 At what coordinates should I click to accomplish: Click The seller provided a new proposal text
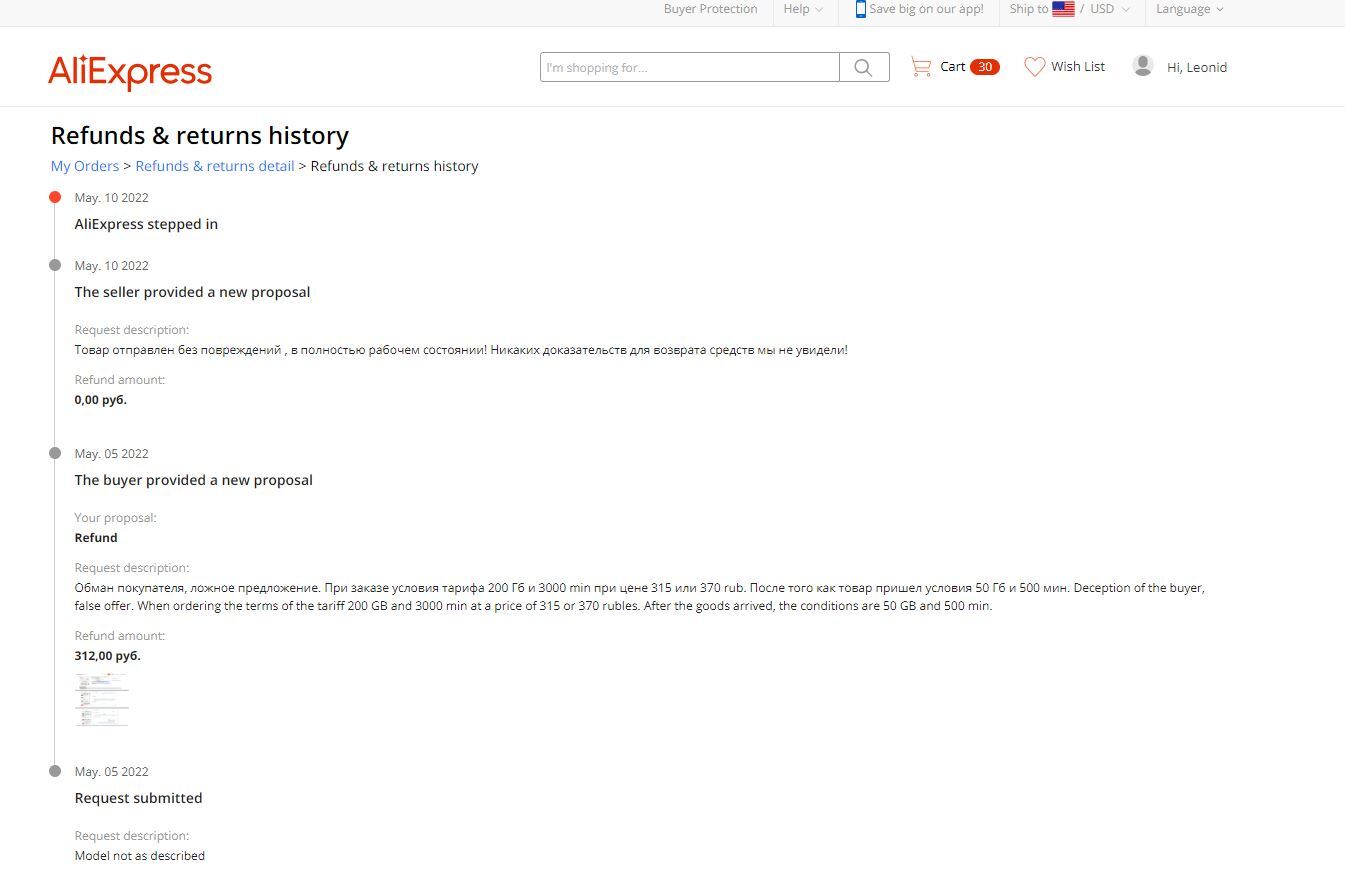[192, 292]
